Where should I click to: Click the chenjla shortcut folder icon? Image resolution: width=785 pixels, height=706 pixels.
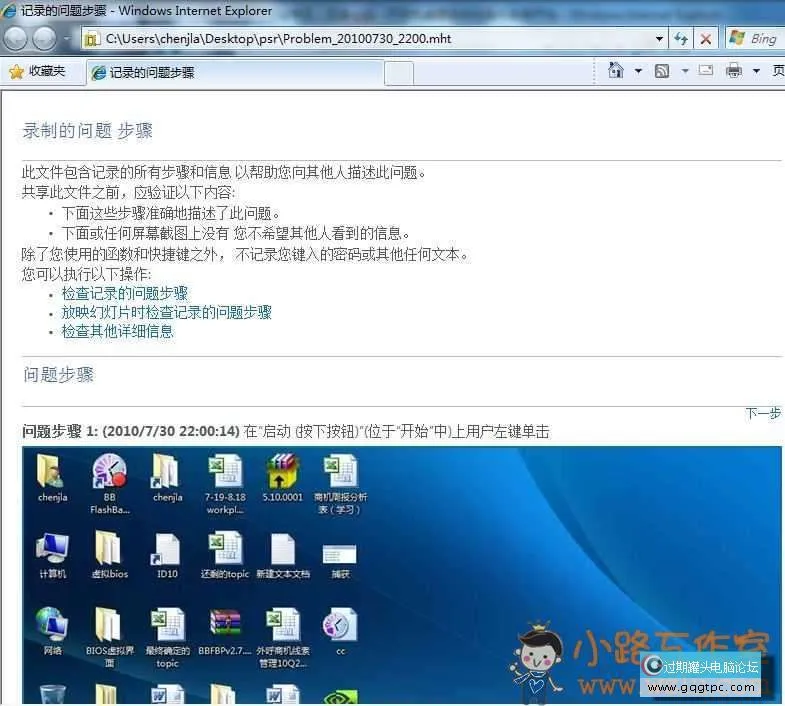pyautogui.click(x=167, y=477)
